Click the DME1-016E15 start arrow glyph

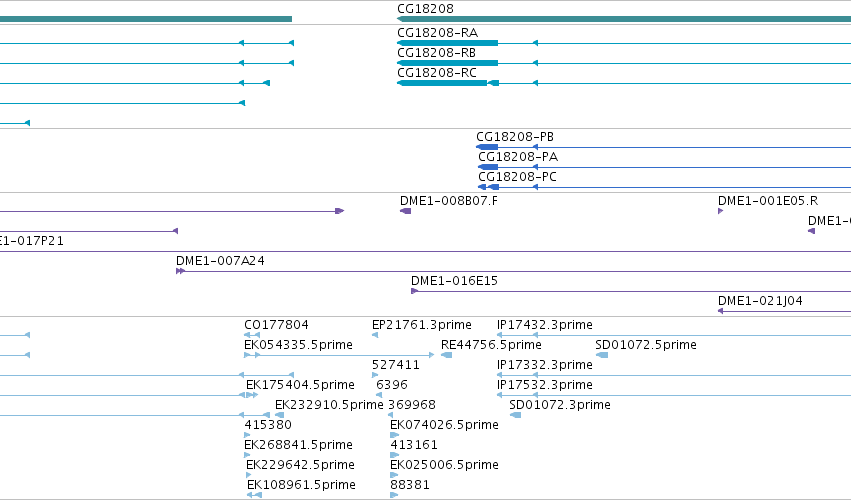tap(414, 291)
